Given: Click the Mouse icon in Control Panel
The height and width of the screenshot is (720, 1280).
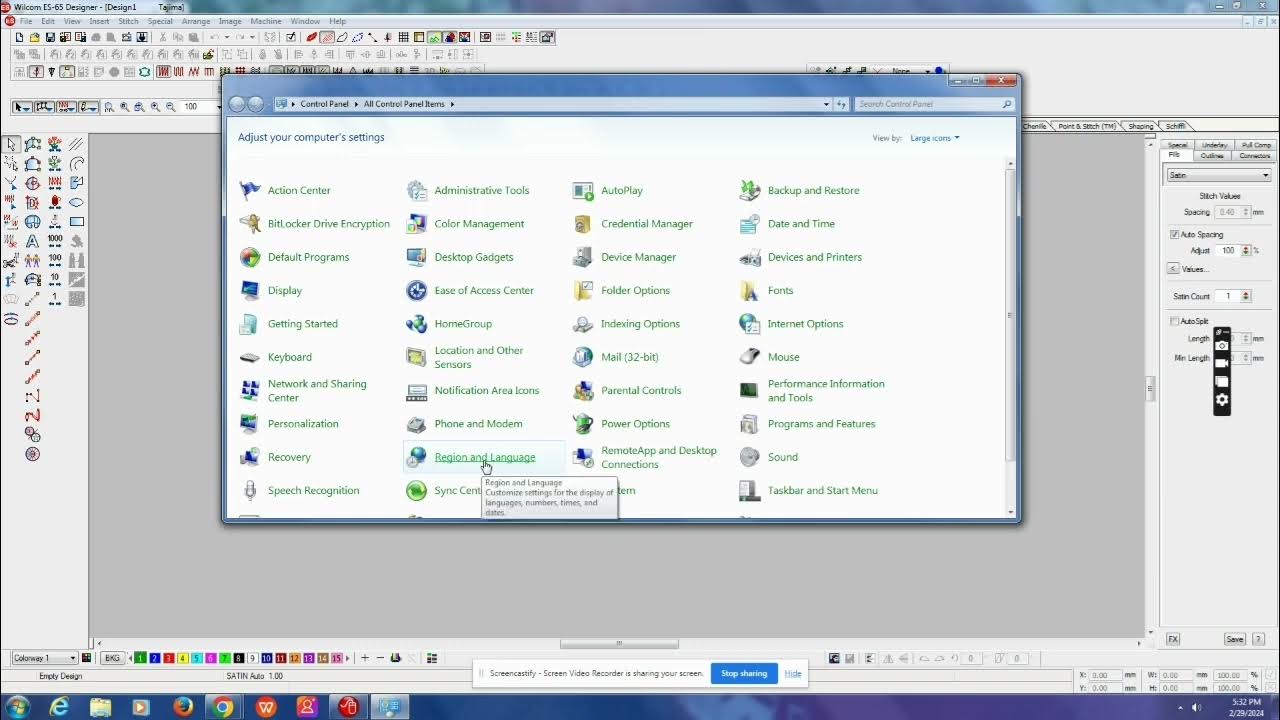Looking at the screenshot, I should 750,357.
